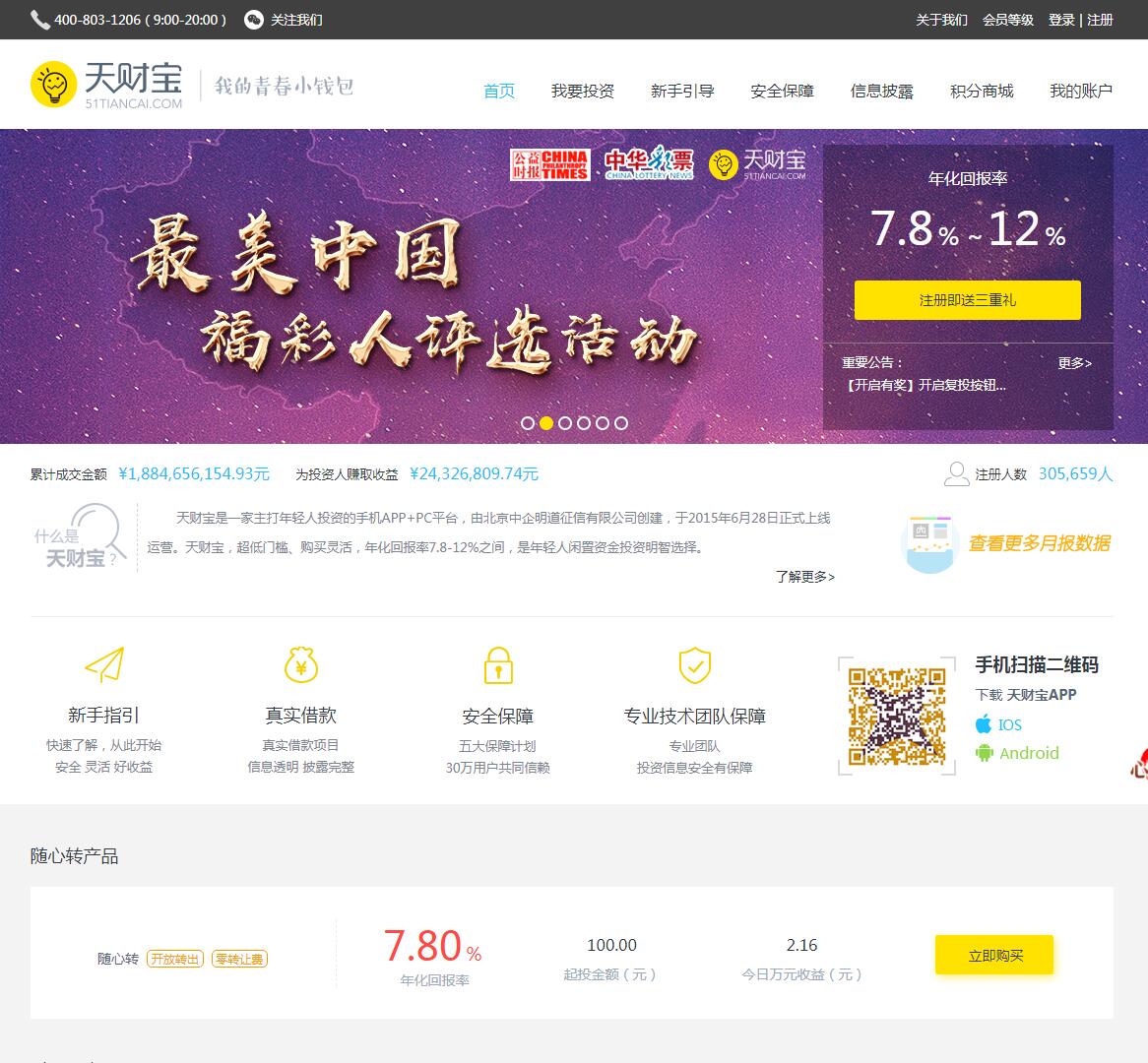Image resolution: width=1148 pixels, height=1063 pixels.
Task: Select the third banner carousel dot
Action: point(564,423)
